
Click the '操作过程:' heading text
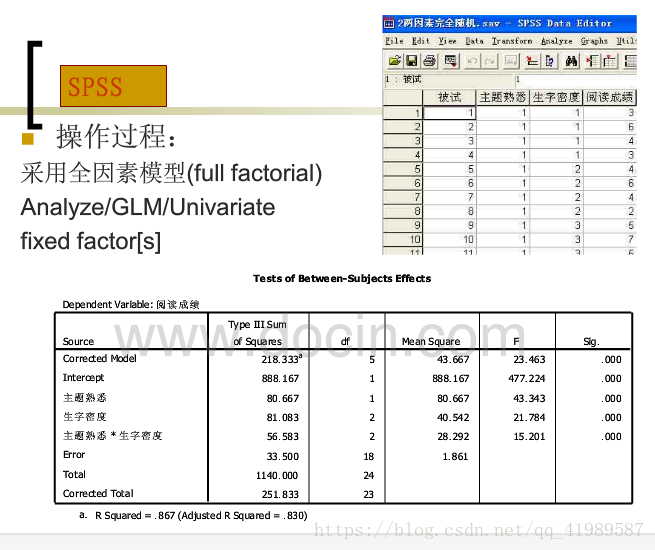click(x=116, y=137)
